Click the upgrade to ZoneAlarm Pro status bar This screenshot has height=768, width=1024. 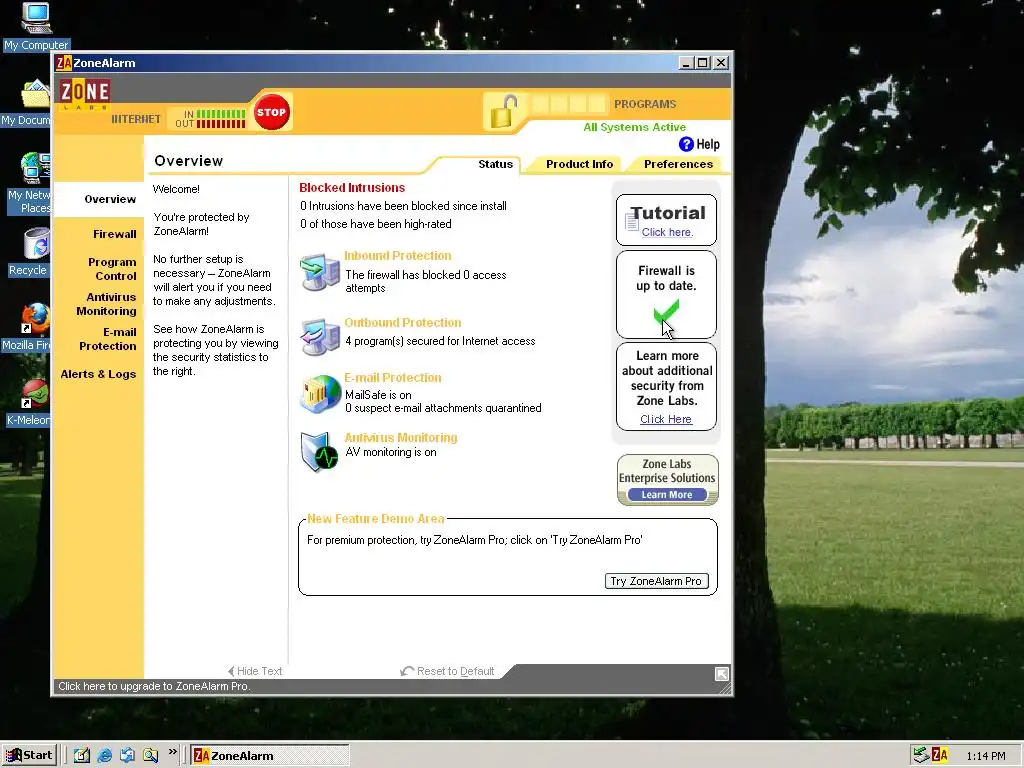(x=153, y=686)
